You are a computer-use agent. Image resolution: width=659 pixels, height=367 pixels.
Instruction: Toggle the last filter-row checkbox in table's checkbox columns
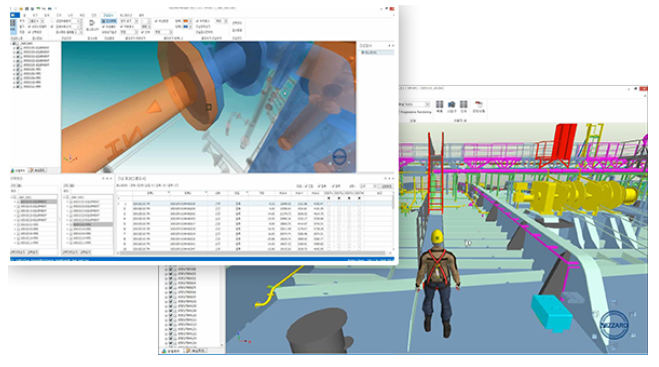pyautogui.click(x=359, y=198)
